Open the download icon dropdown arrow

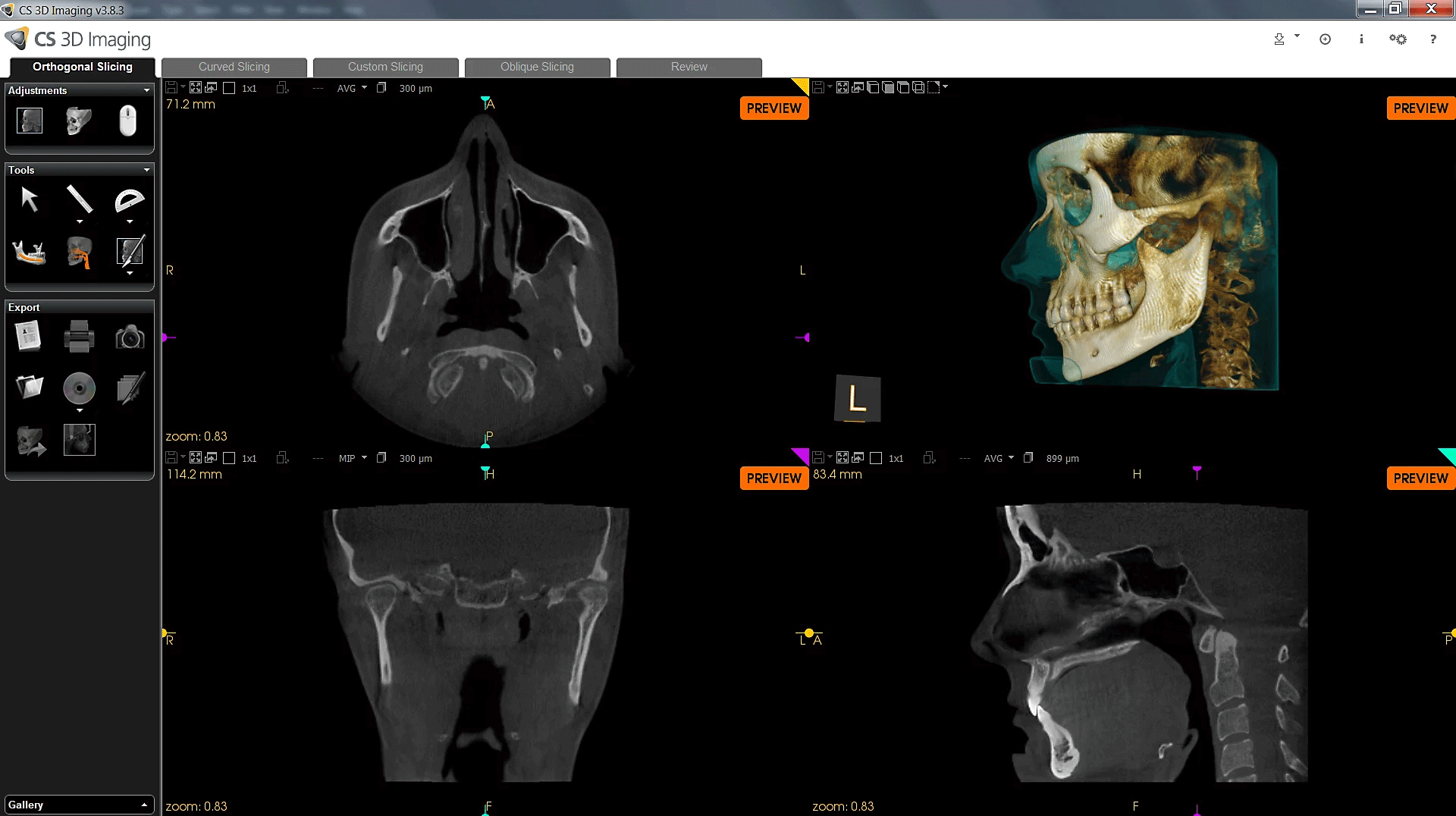tap(1297, 36)
